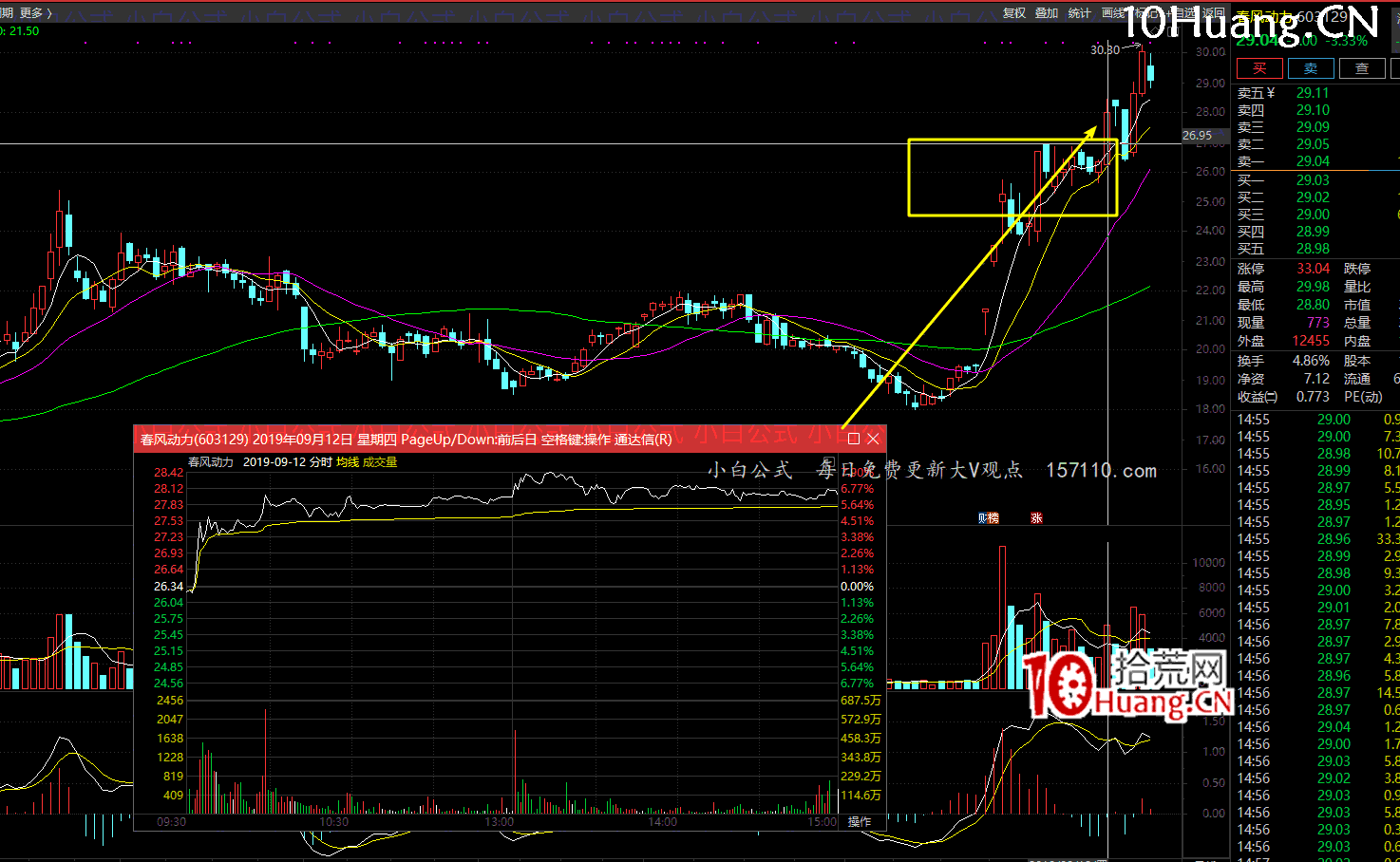Viewport: 1400px width, 862px height.
Task: Click the 28.42 top price in popup
Action: tap(169, 473)
